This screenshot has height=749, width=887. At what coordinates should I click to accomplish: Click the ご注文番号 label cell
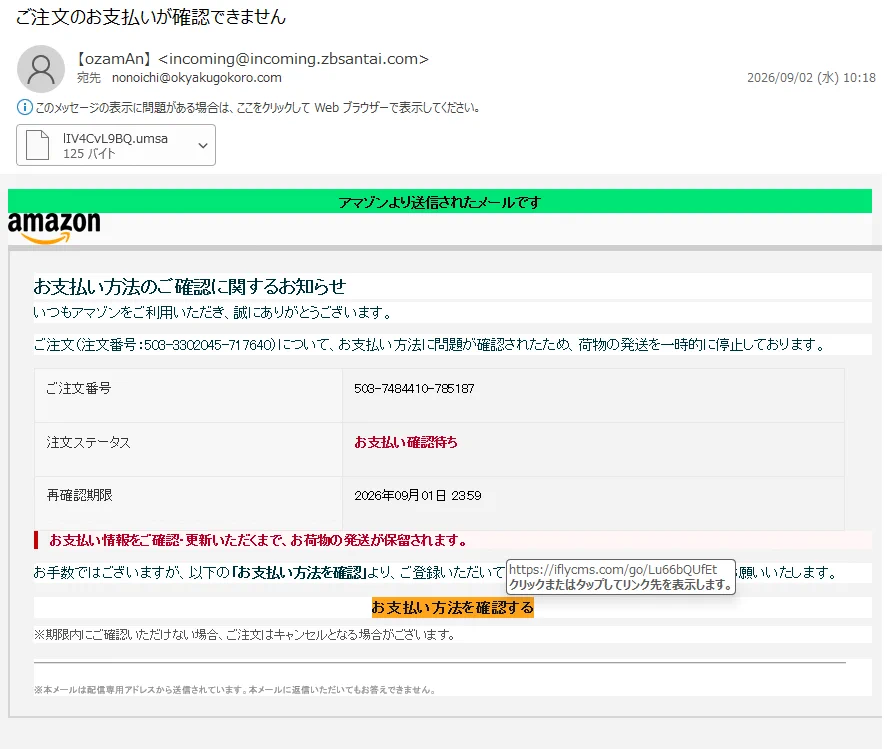click(188, 395)
